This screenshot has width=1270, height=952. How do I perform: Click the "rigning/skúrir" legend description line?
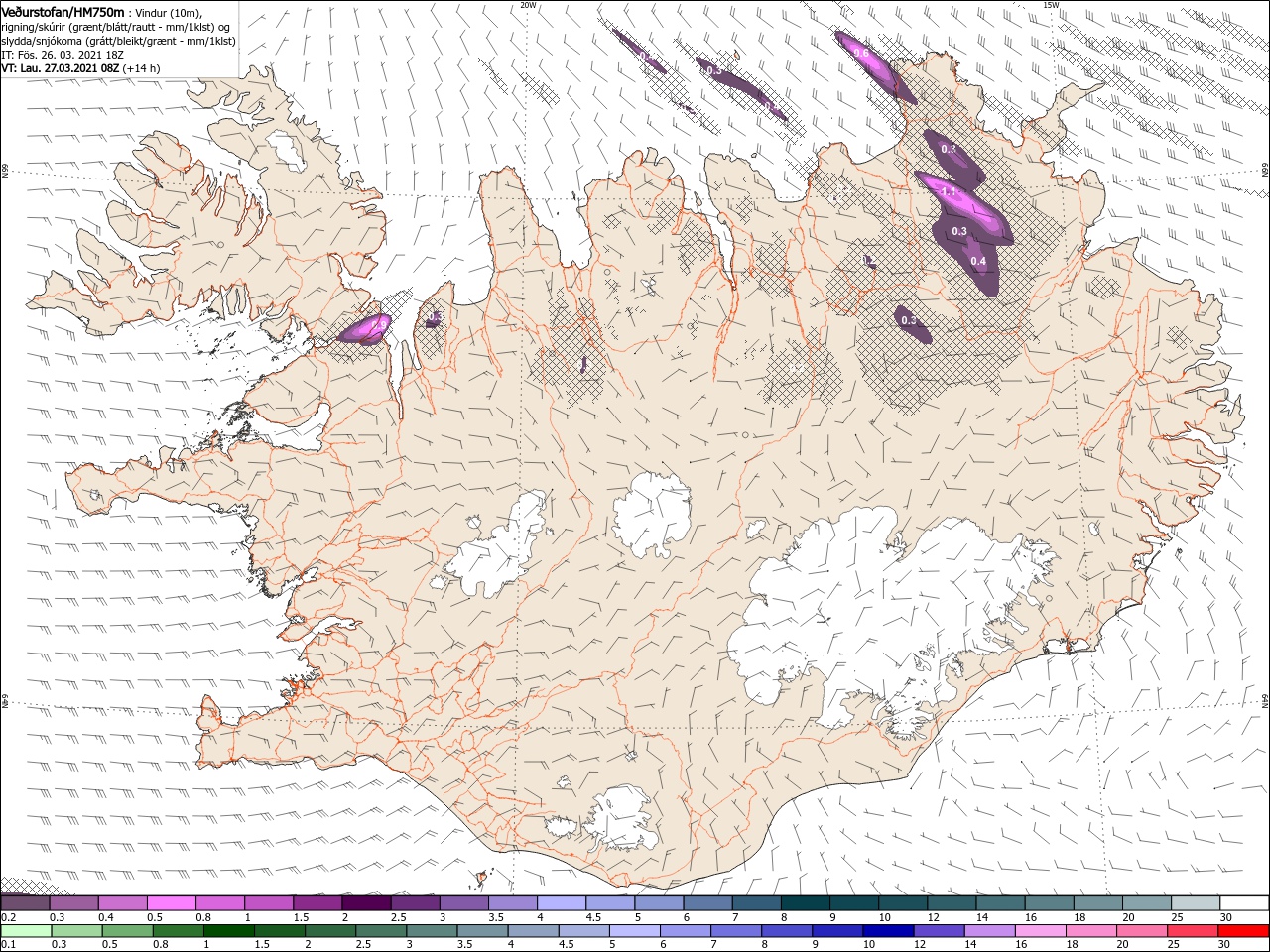point(117,27)
